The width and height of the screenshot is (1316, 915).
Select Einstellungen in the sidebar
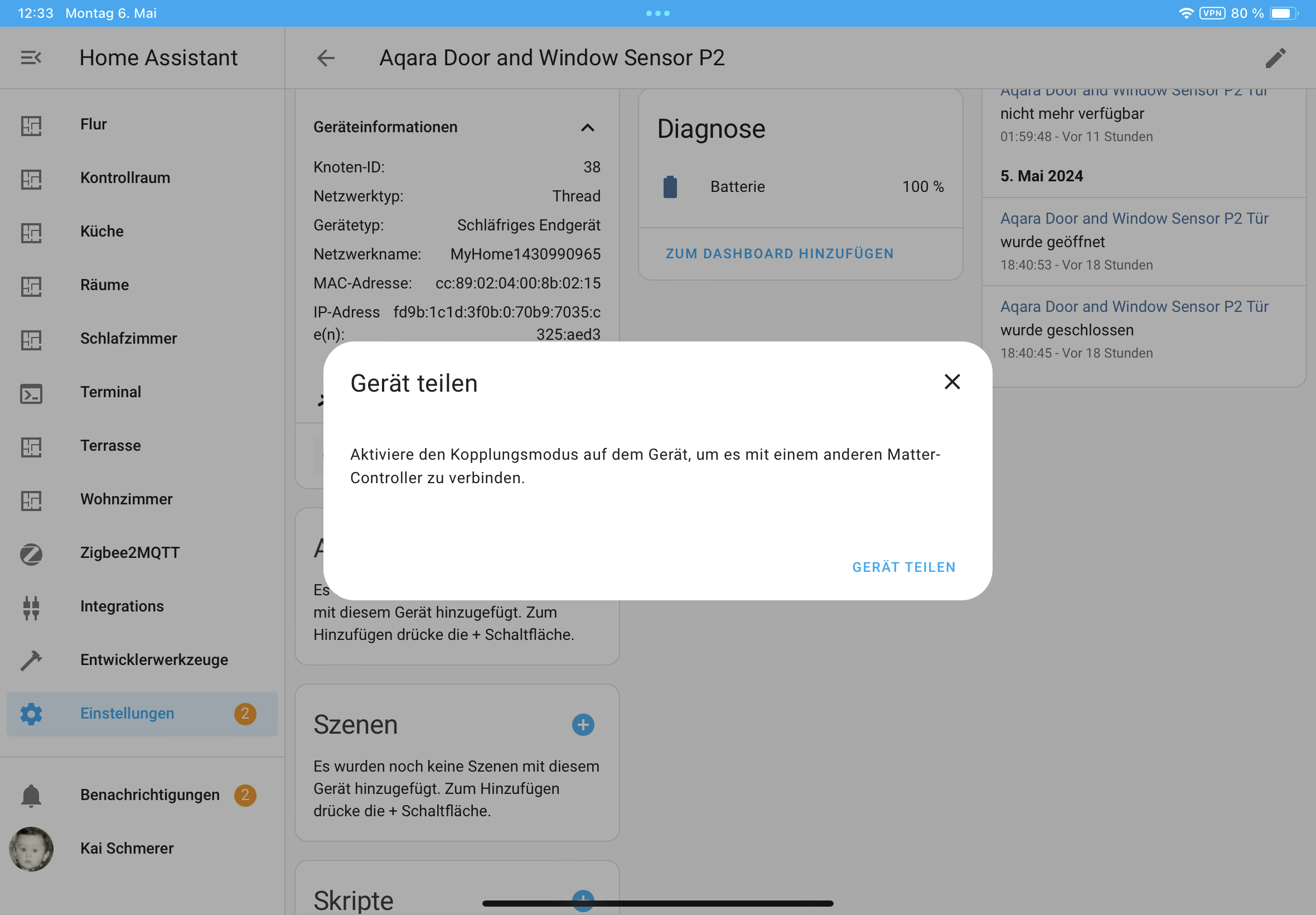(x=127, y=714)
